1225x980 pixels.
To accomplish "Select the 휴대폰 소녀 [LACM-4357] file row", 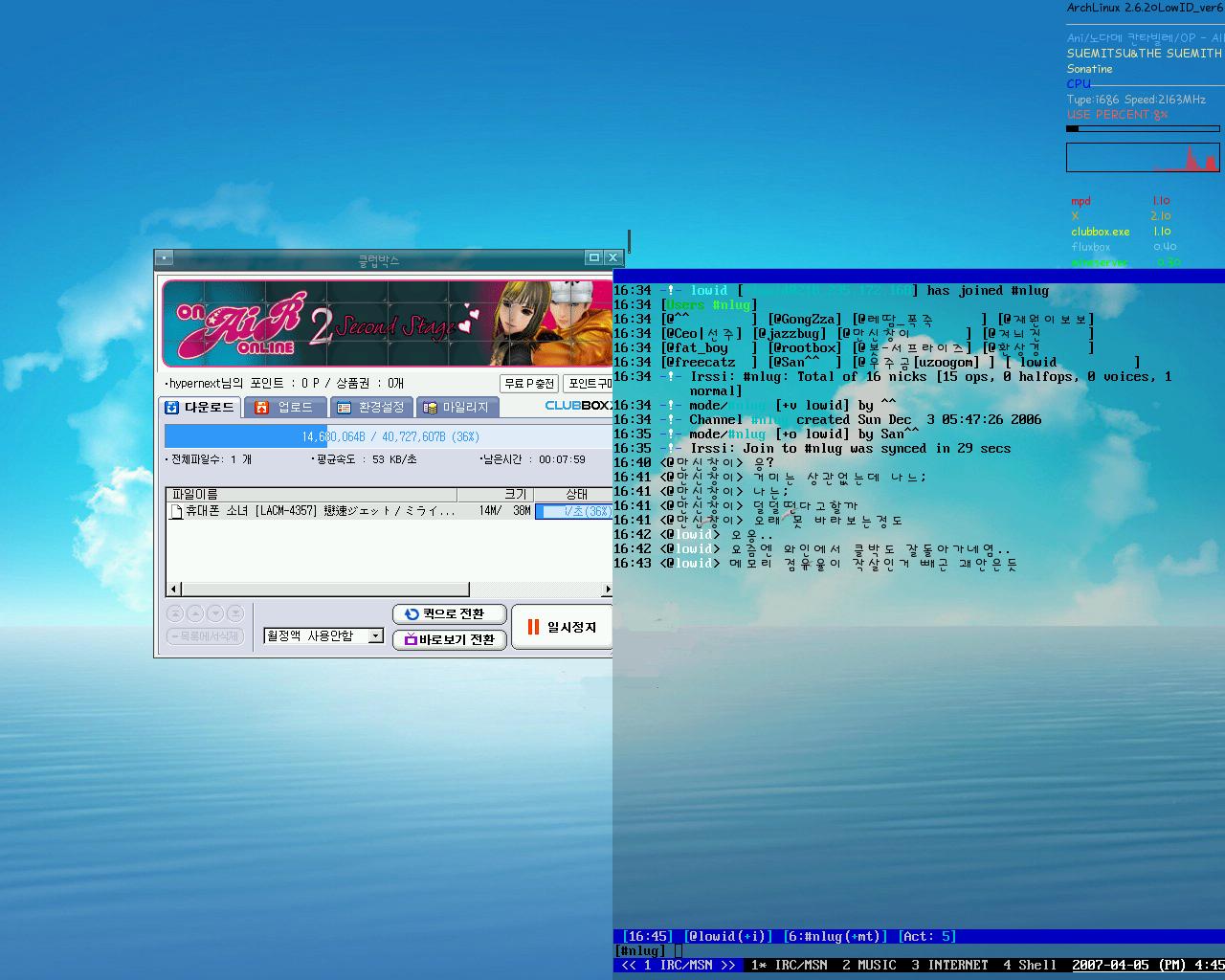I will click(390, 511).
